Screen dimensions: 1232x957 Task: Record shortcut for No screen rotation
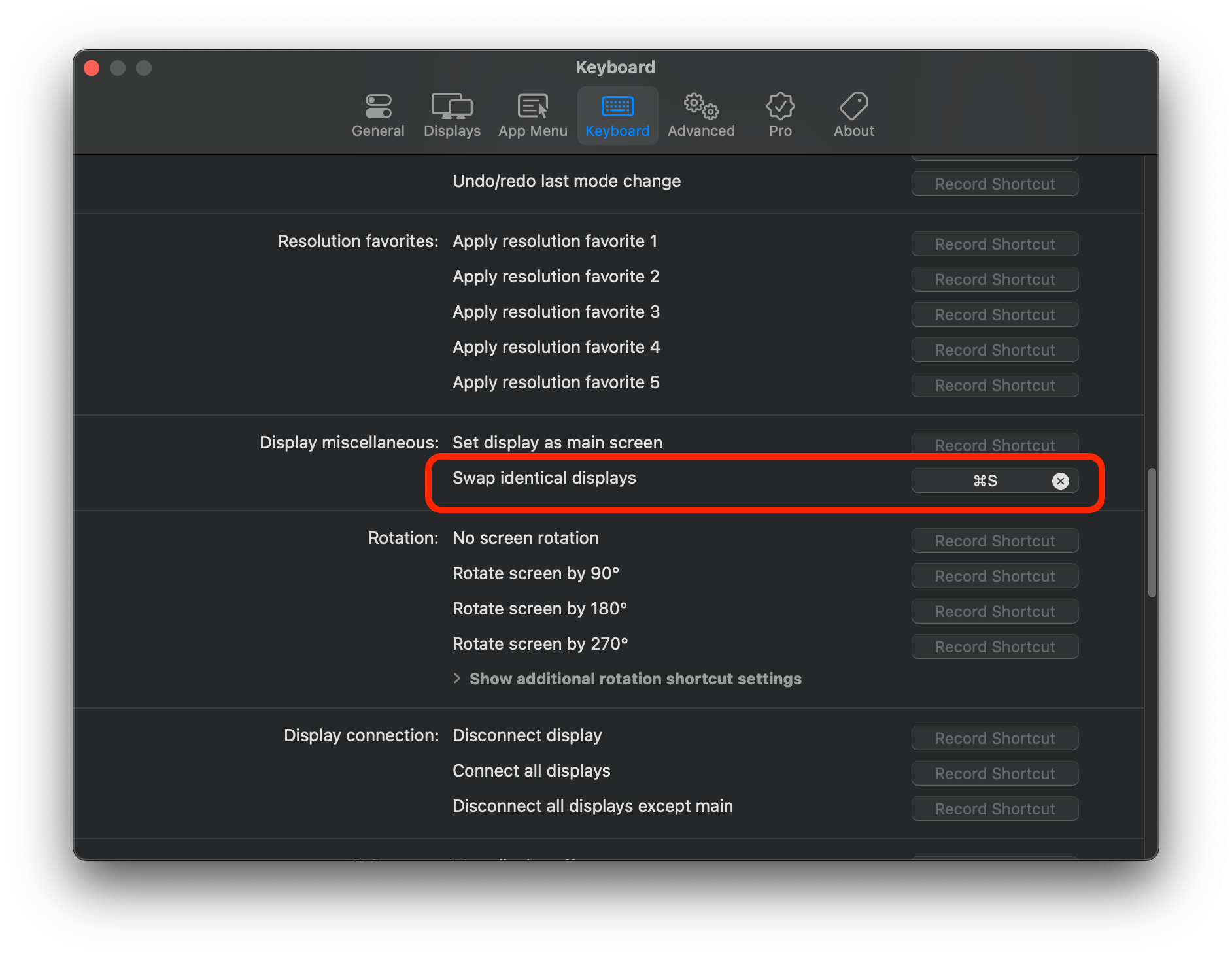994,541
